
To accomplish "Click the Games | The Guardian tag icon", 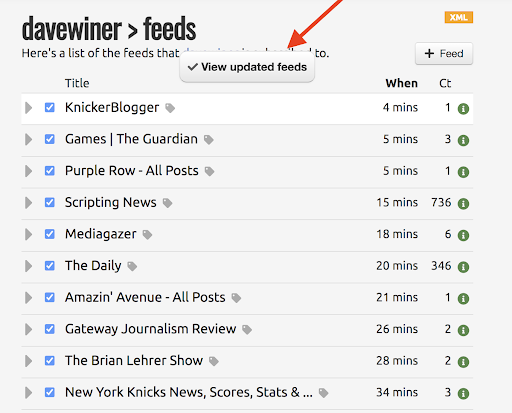I will point(209,140).
